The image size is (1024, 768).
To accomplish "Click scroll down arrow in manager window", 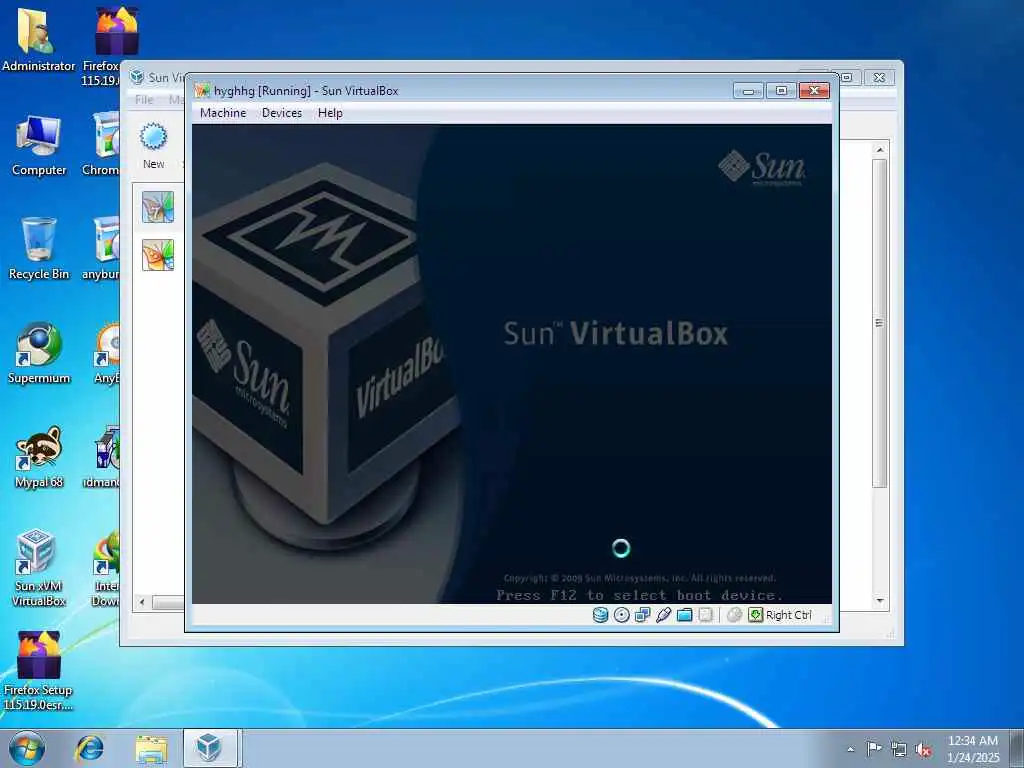I will [x=880, y=601].
